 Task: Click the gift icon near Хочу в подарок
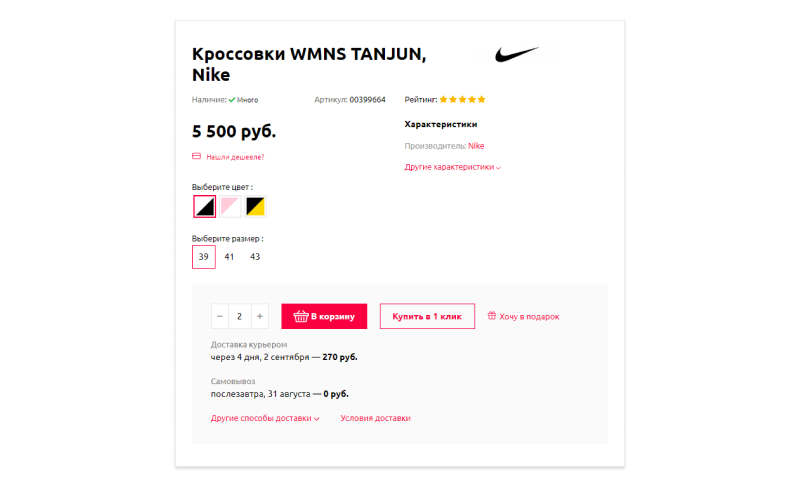click(492, 316)
